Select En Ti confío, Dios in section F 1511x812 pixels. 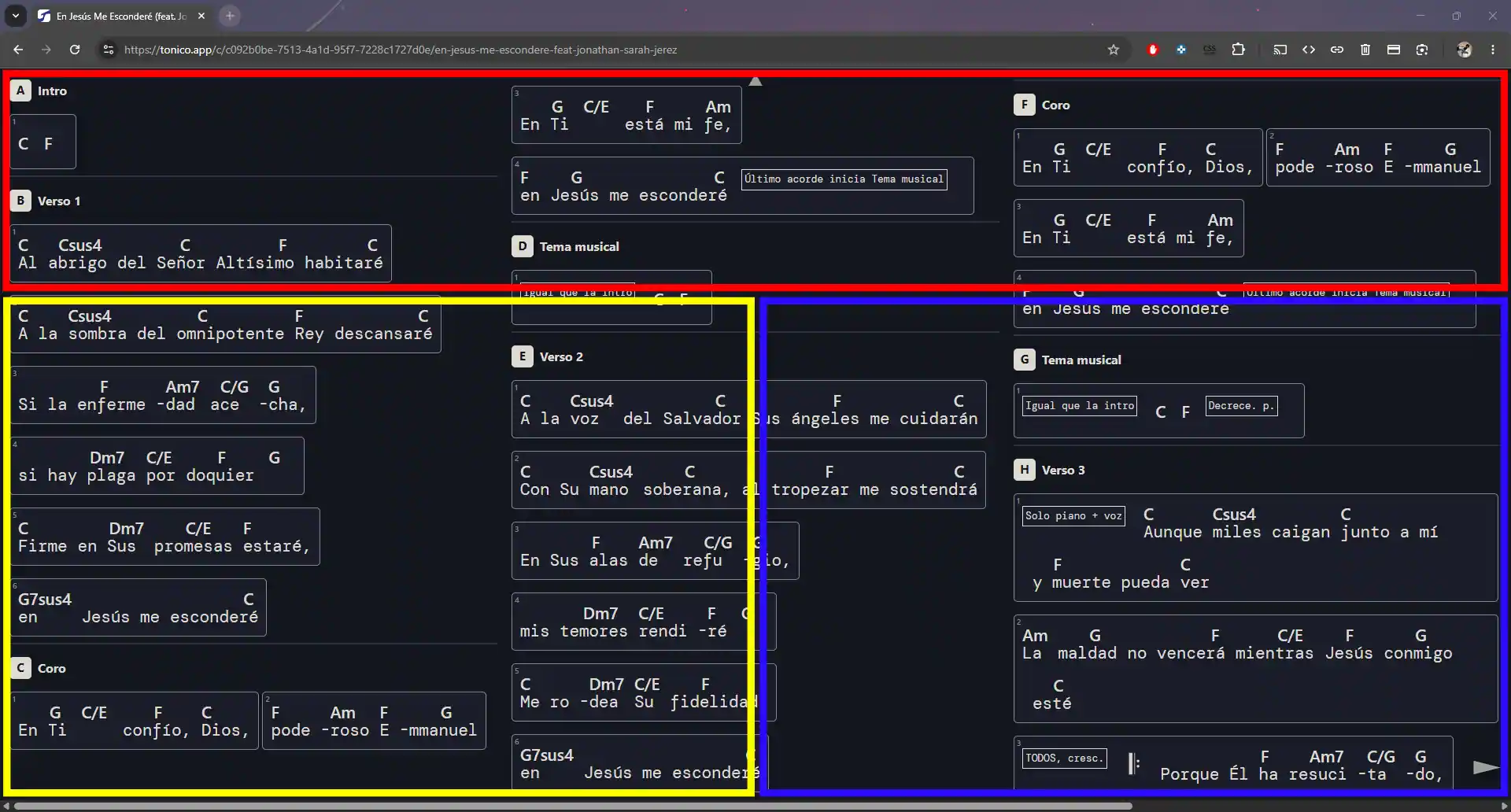[x=1138, y=157]
